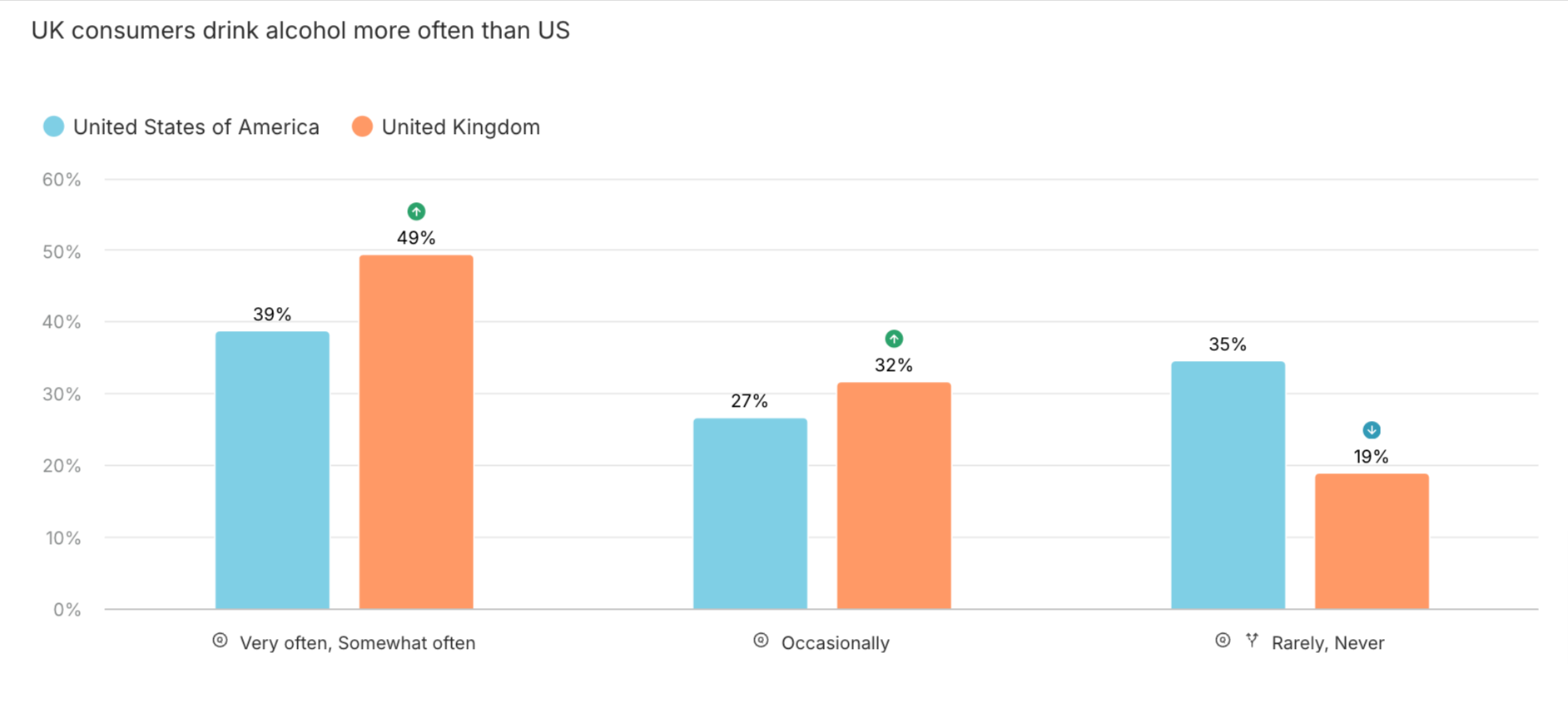Select the 49% United Kingdom bar
Image resolution: width=1568 pixels, height=703 pixels.
416,432
